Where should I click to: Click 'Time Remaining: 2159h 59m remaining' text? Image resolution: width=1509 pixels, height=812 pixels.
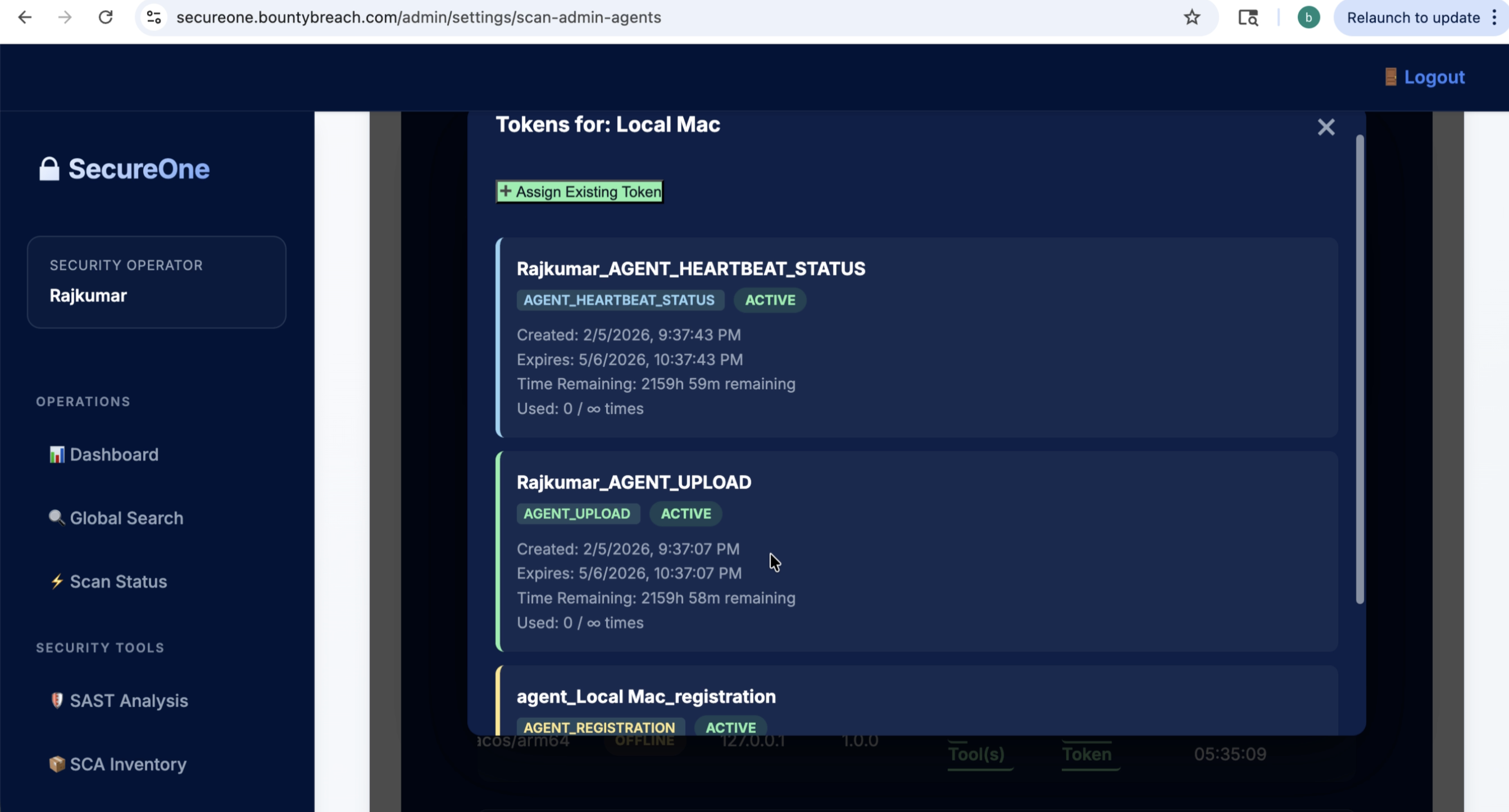point(656,384)
